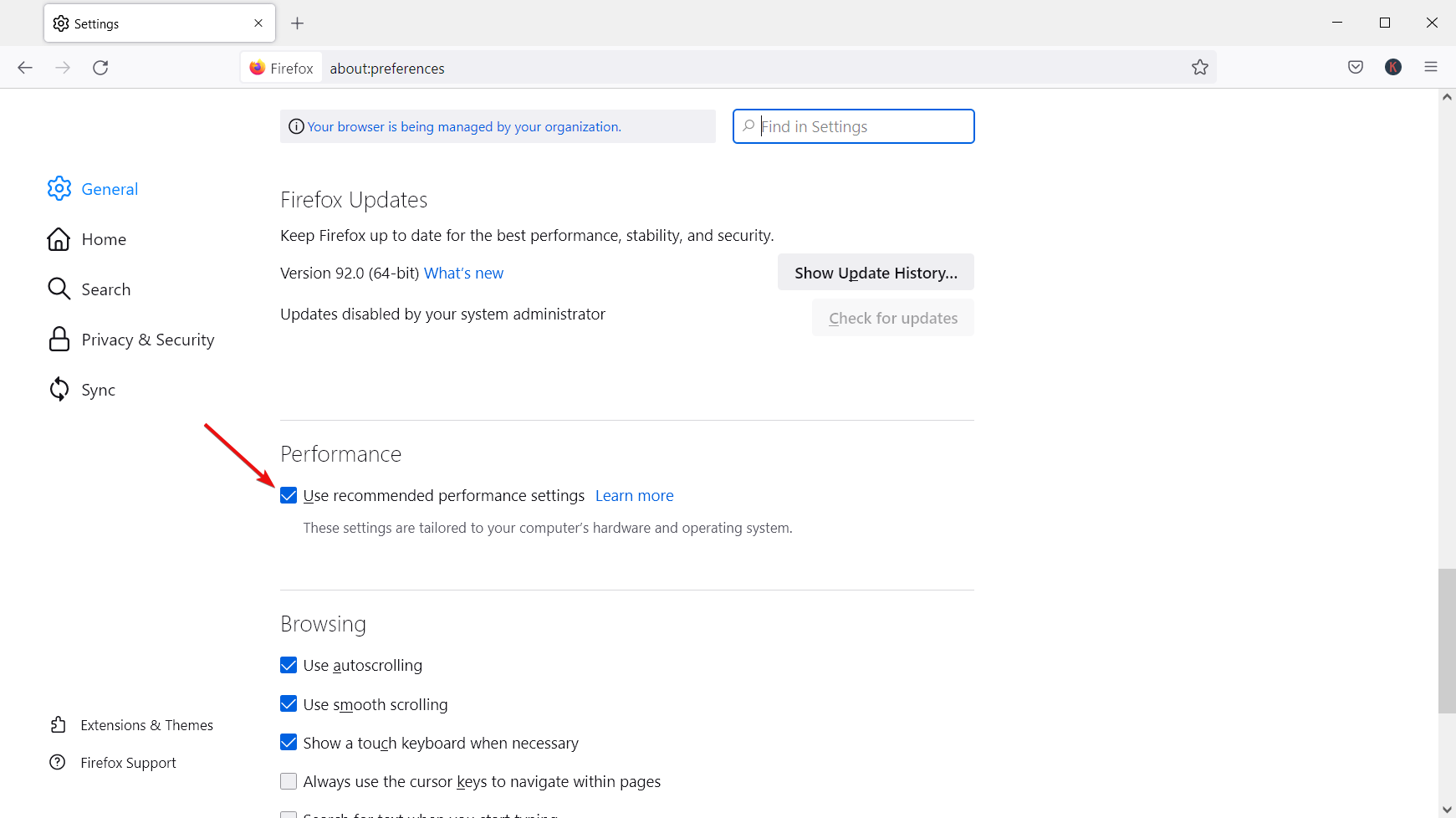Switch to the Home settings category
The image size is (1456, 818).
[x=104, y=239]
